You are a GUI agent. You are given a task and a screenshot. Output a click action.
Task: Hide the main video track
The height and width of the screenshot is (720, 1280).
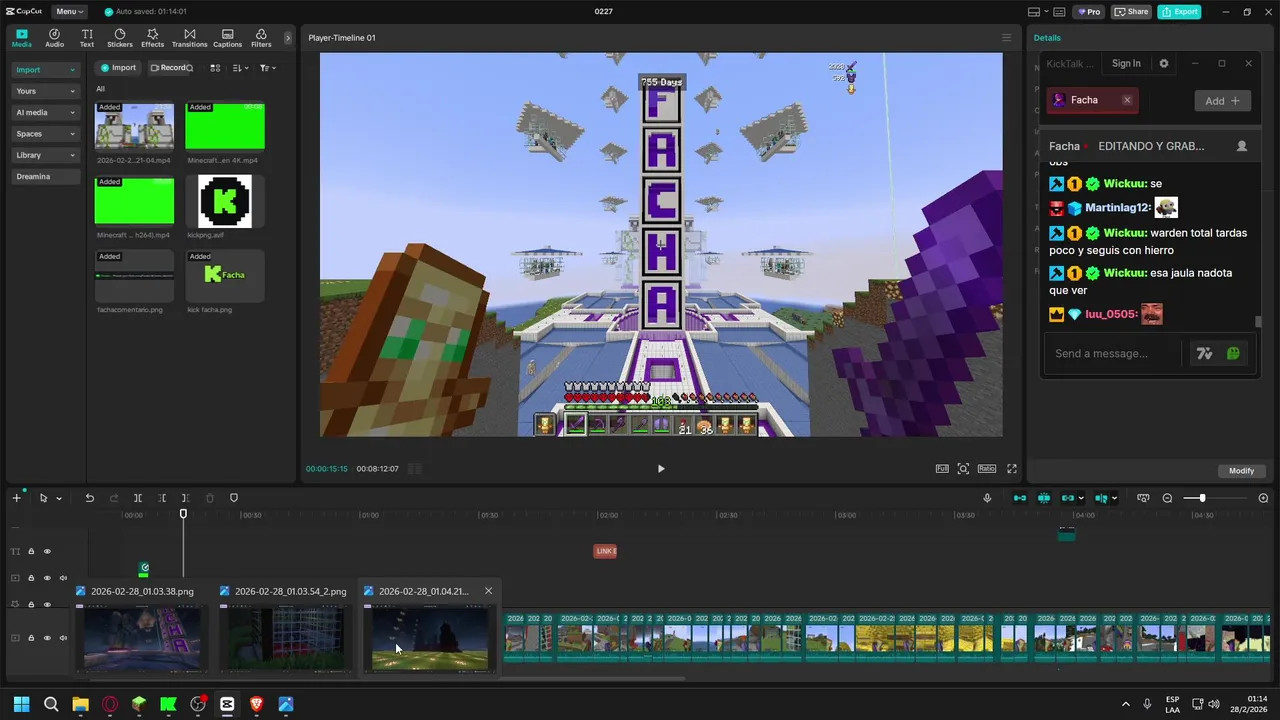47,638
